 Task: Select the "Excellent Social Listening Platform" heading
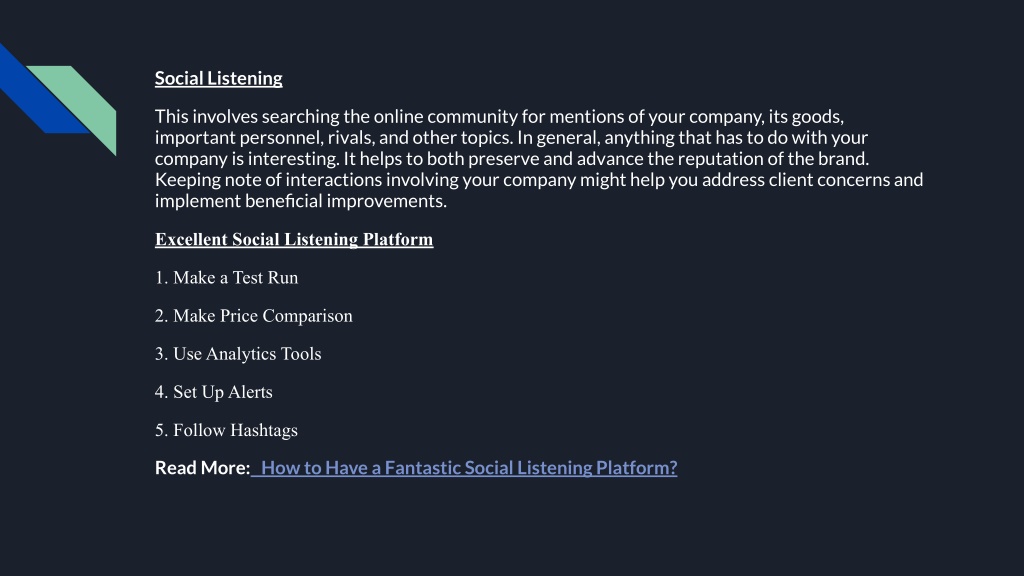click(x=294, y=239)
